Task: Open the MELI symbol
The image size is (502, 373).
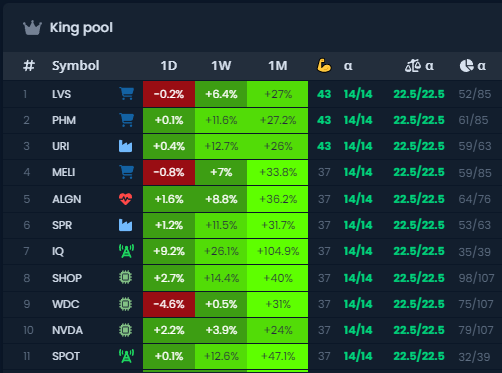Action: coord(64,172)
